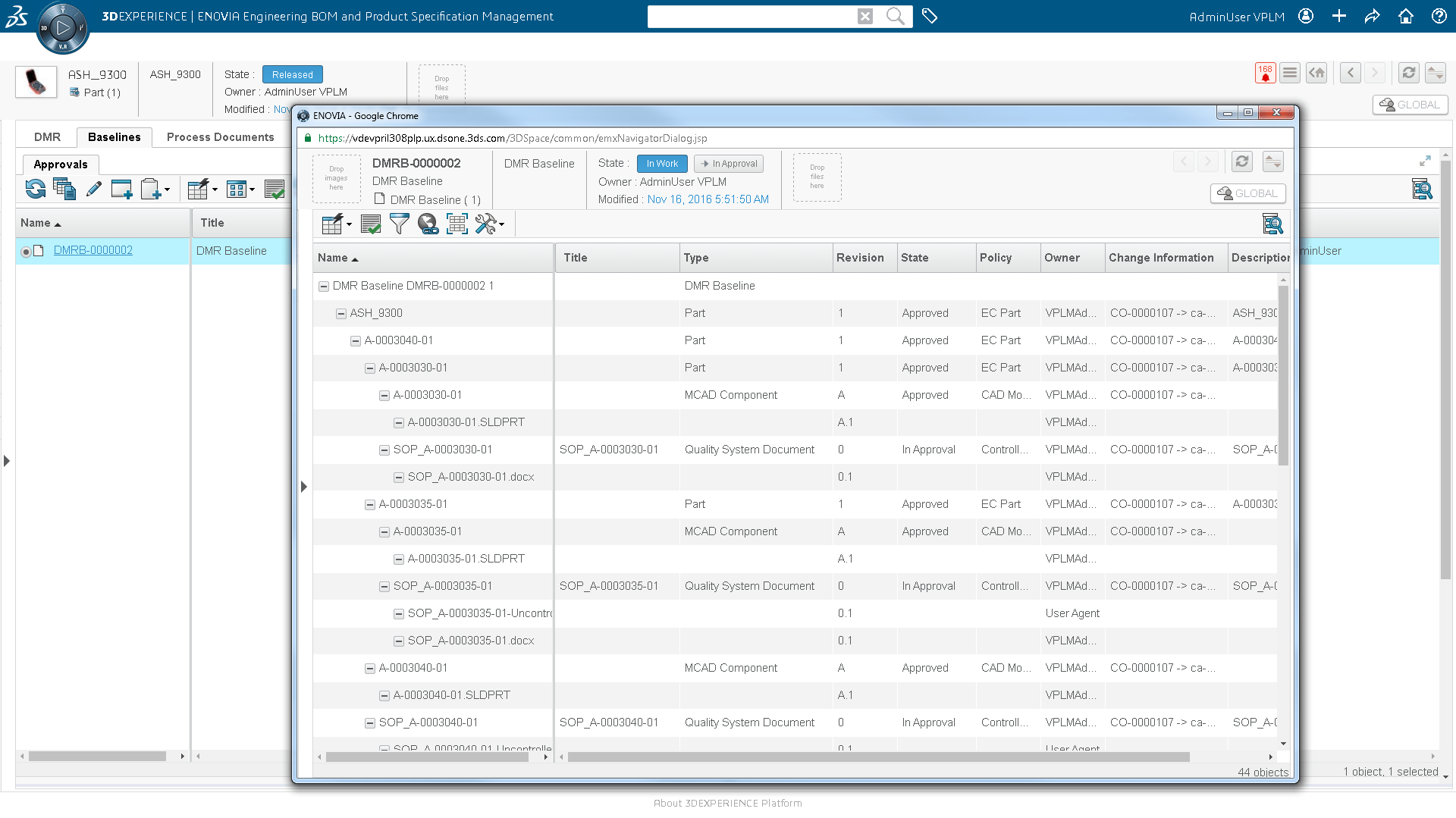1456x818 pixels.
Task: Click the Drop images here box in dialog
Action: point(336,179)
